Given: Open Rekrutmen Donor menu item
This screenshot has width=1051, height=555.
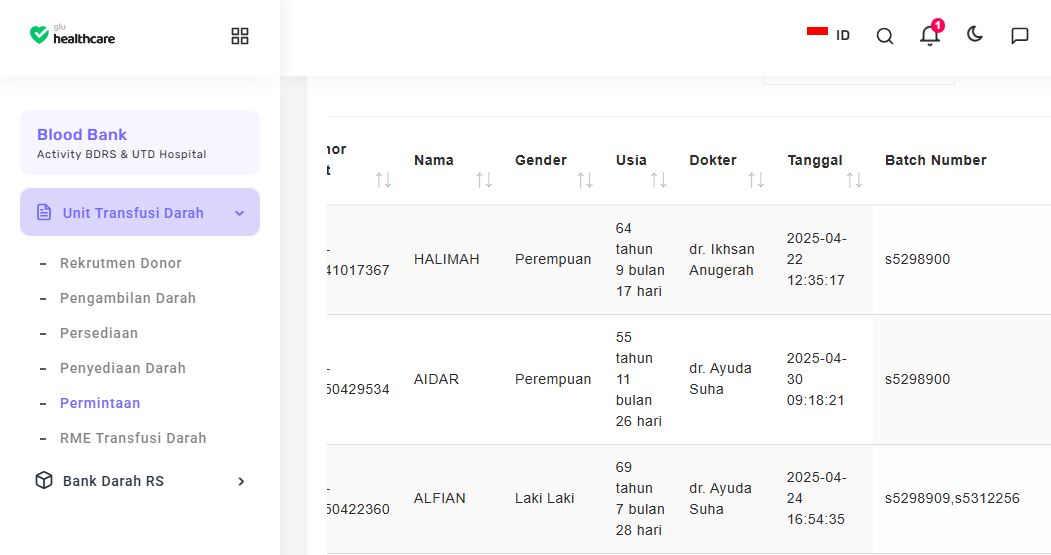Looking at the screenshot, I should tap(121, 263).
